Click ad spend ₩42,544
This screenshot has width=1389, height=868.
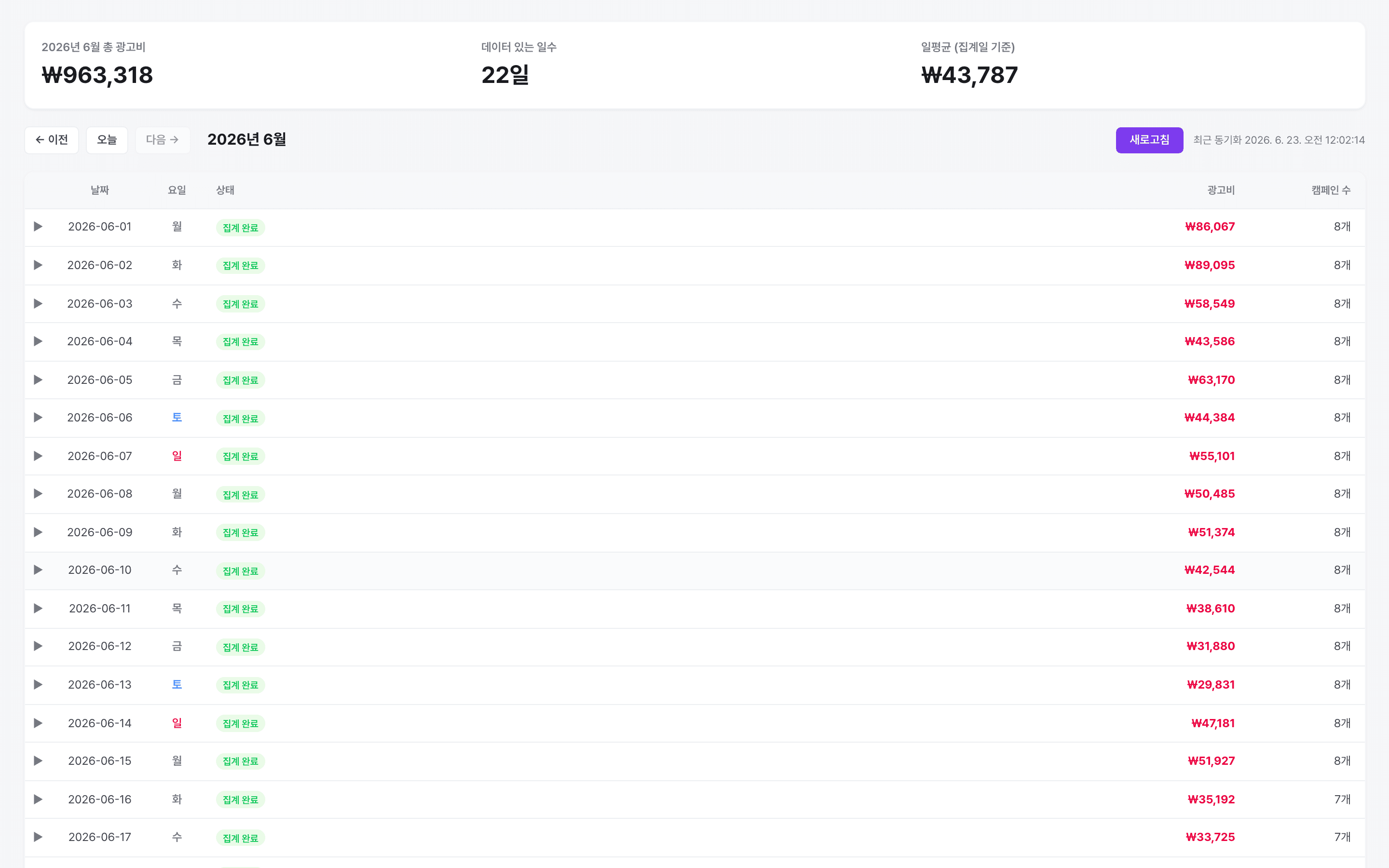(x=1210, y=570)
